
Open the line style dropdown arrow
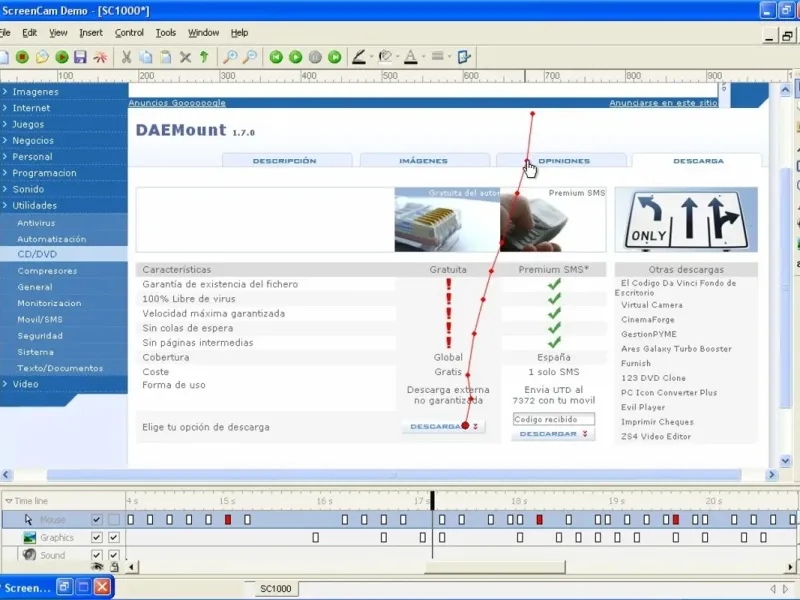(449, 57)
